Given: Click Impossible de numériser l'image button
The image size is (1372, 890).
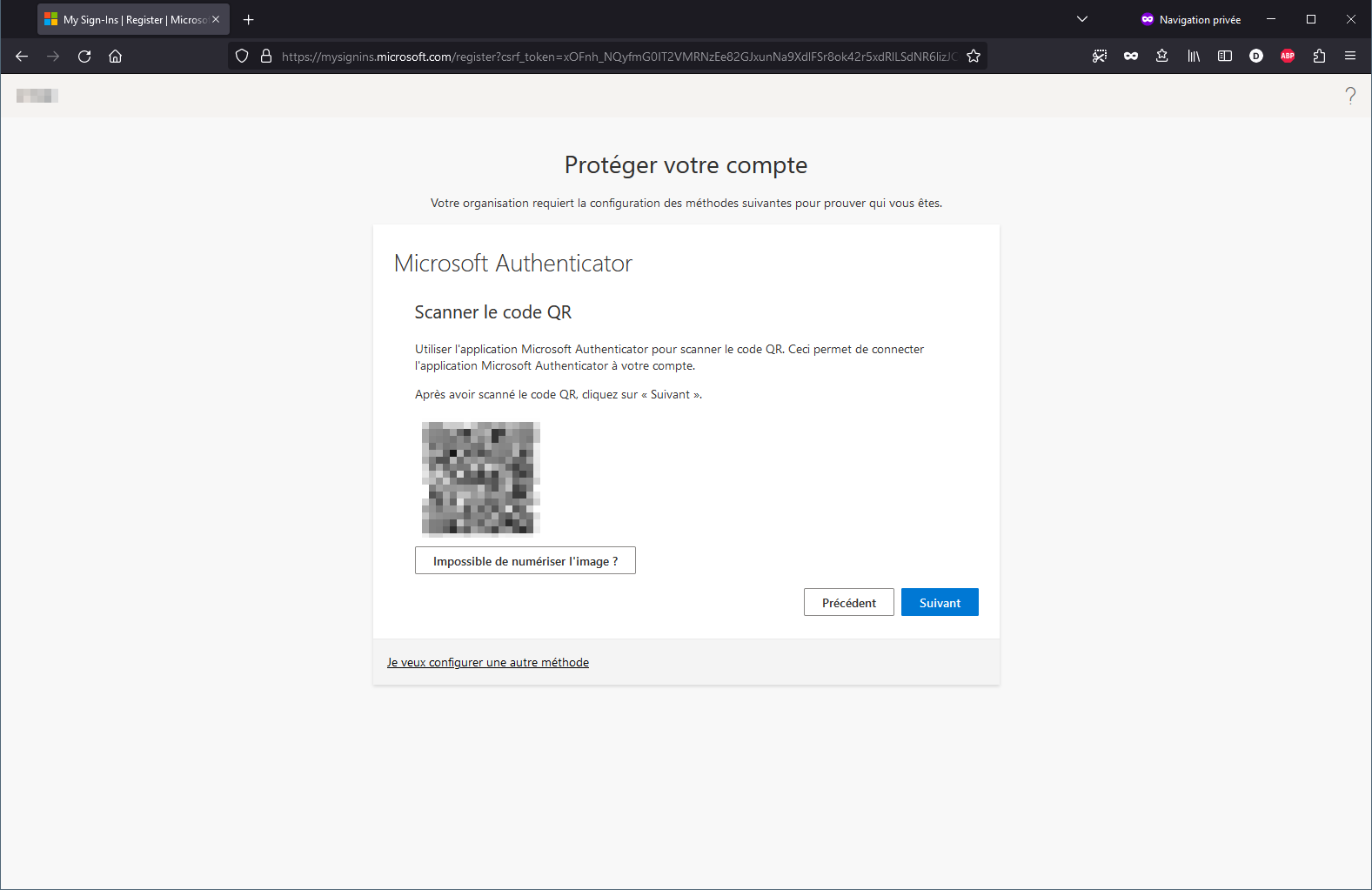Looking at the screenshot, I should coord(525,561).
